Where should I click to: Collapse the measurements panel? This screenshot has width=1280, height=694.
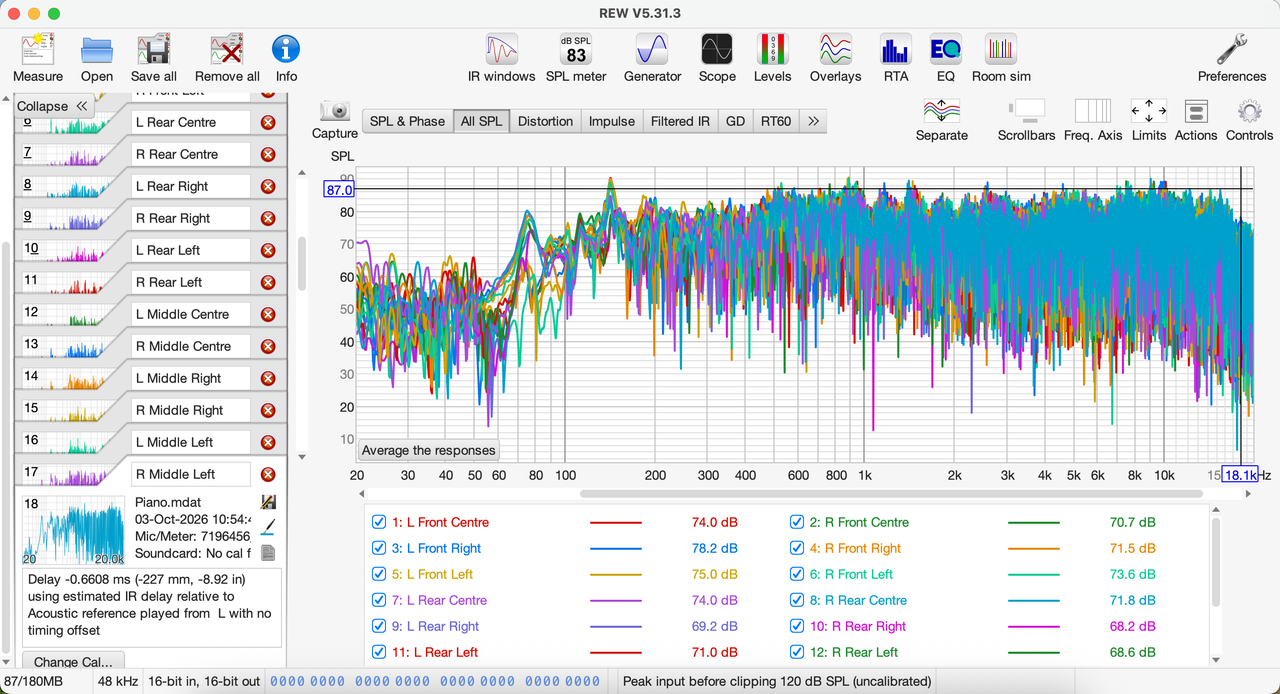[x=53, y=106]
